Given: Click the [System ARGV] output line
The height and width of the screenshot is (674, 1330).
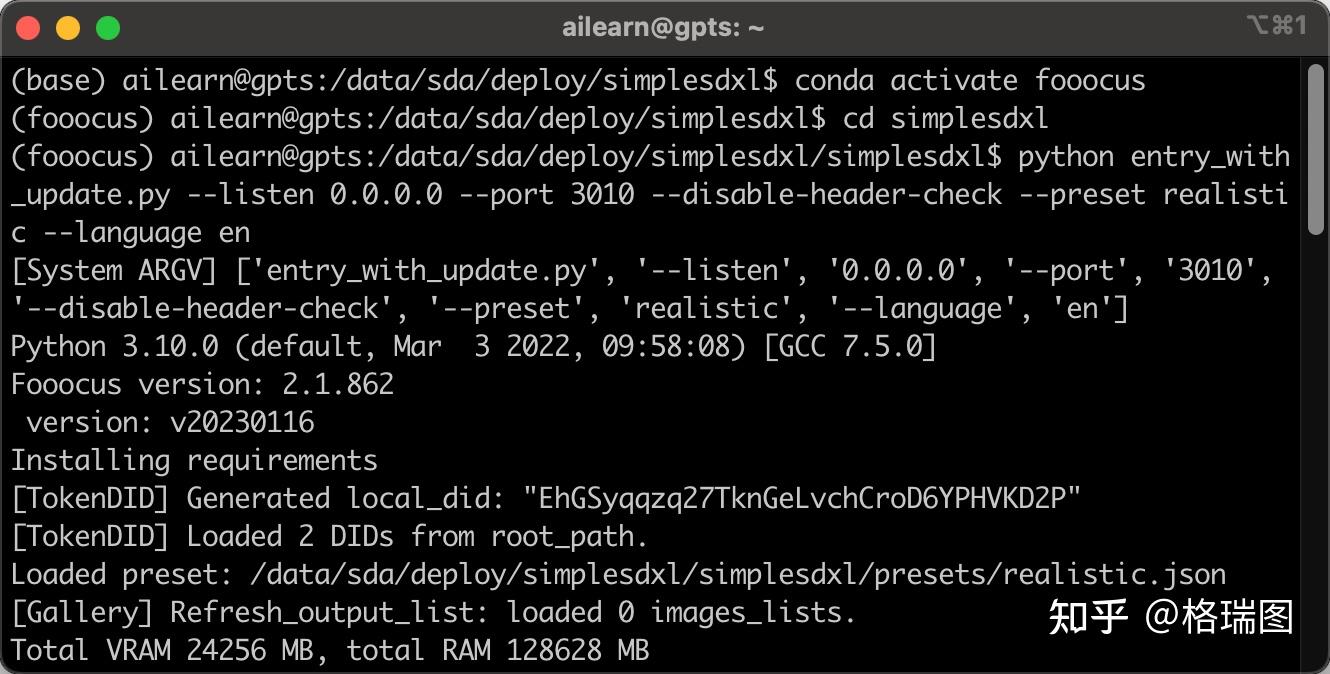Looking at the screenshot, I should [x=641, y=289].
